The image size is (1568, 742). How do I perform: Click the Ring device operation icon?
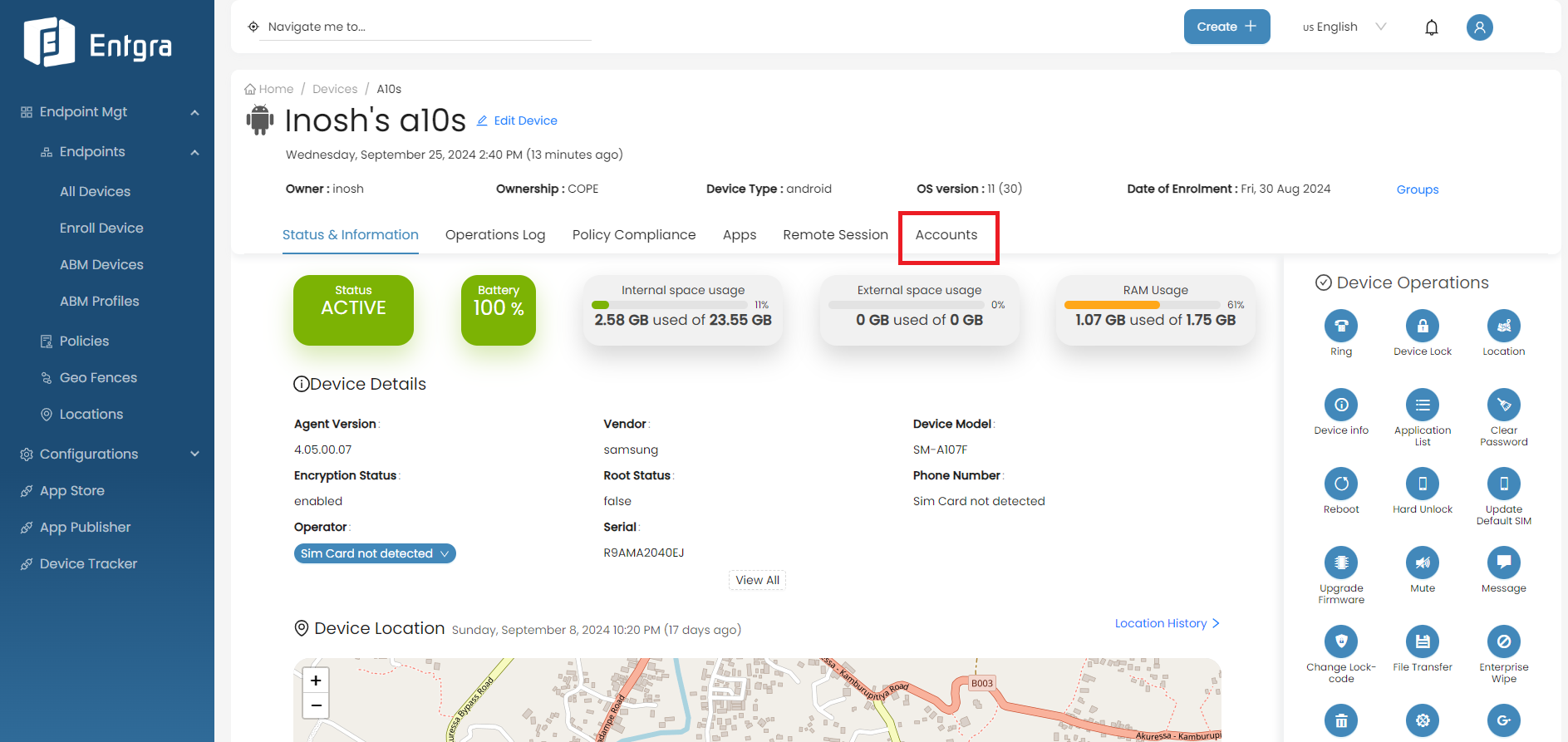[x=1341, y=326]
